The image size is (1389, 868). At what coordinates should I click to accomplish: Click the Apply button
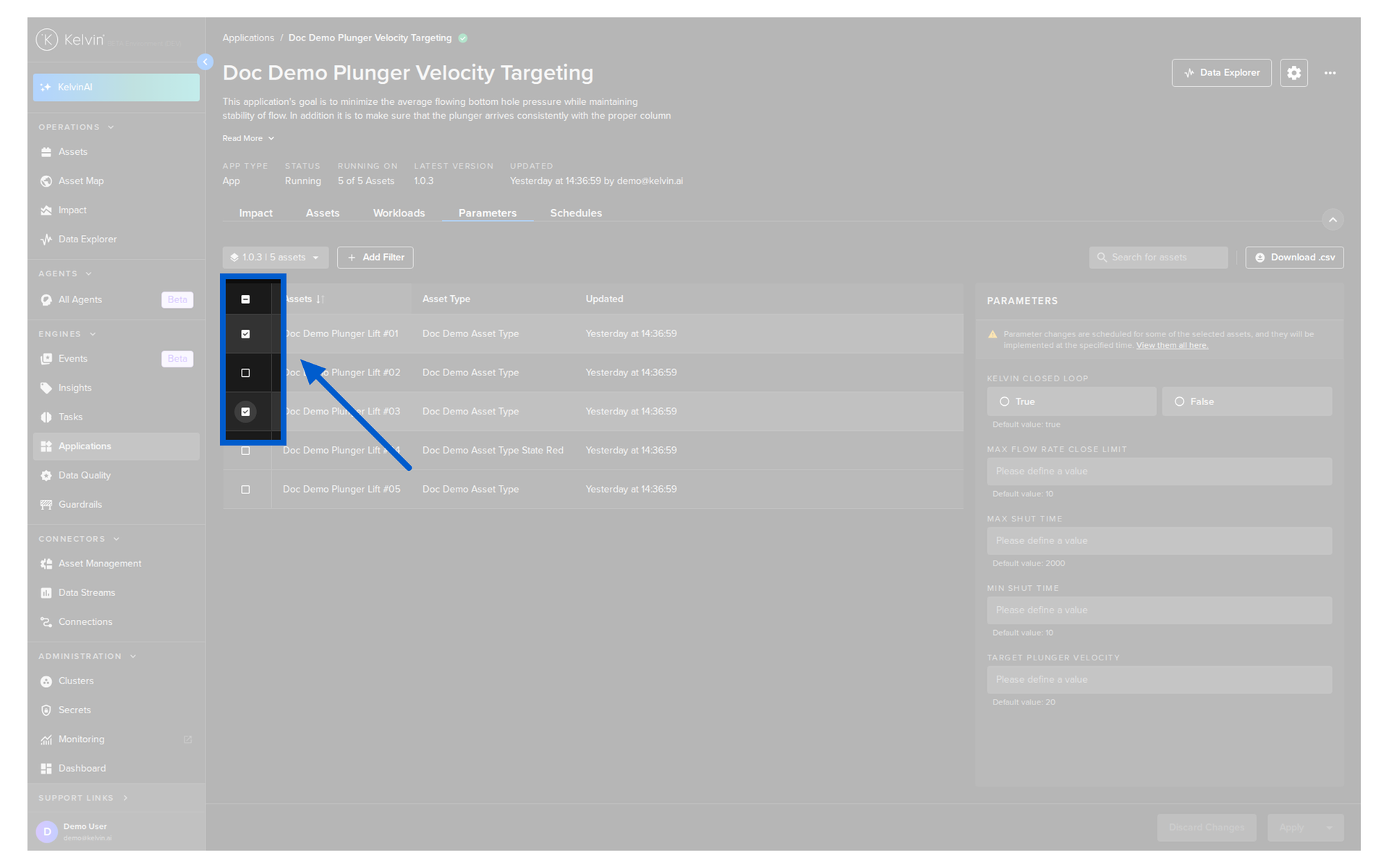[1292, 827]
